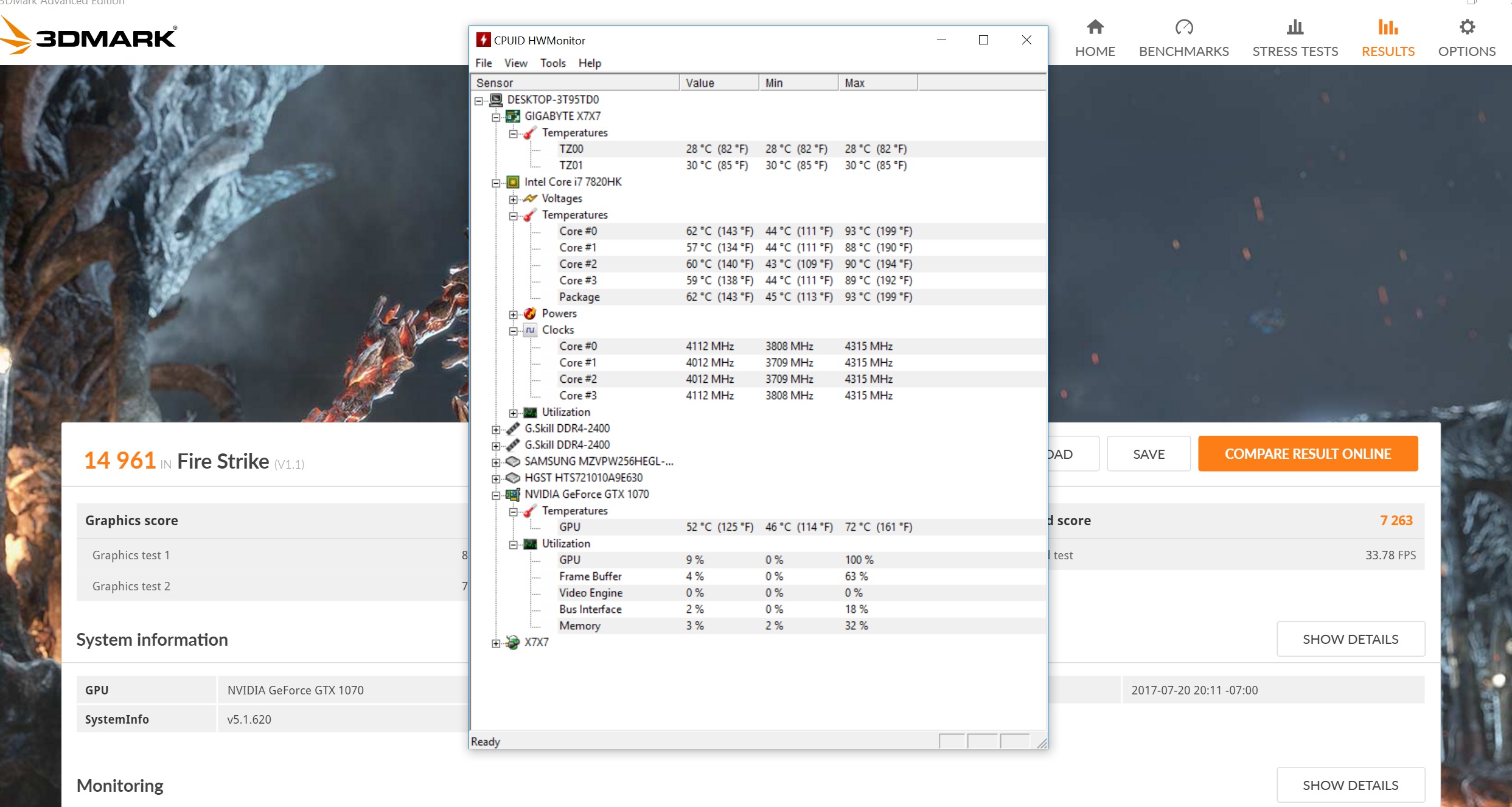Expand the HGST HTS721010A9E630 node
The height and width of the screenshot is (807, 1512).
496,478
